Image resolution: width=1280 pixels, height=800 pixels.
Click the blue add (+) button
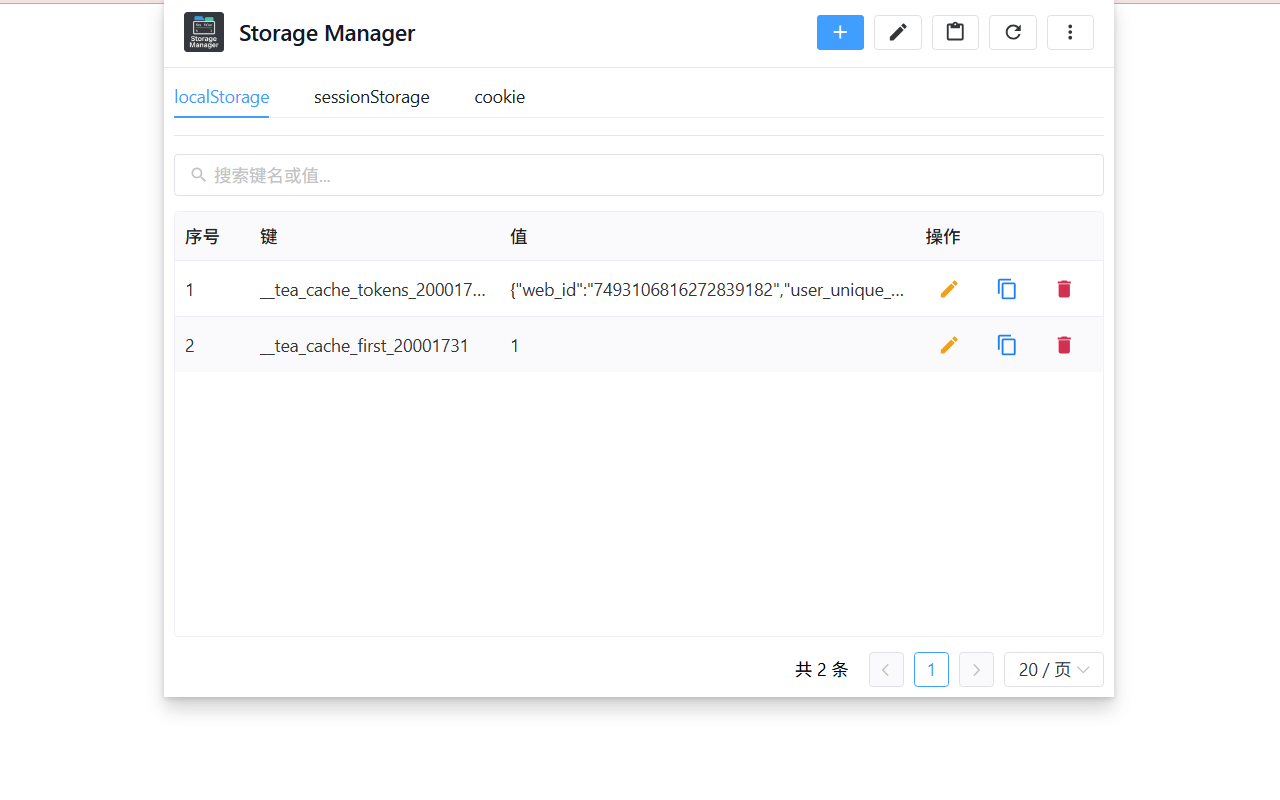(840, 33)
